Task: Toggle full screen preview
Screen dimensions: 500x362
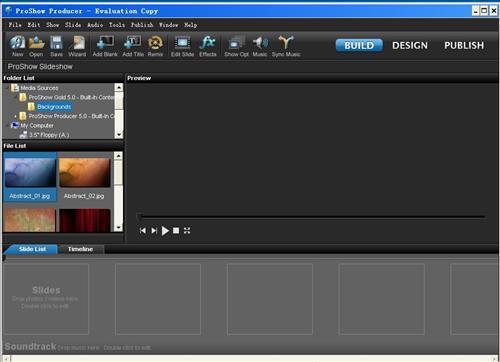Action: point(187,231)
